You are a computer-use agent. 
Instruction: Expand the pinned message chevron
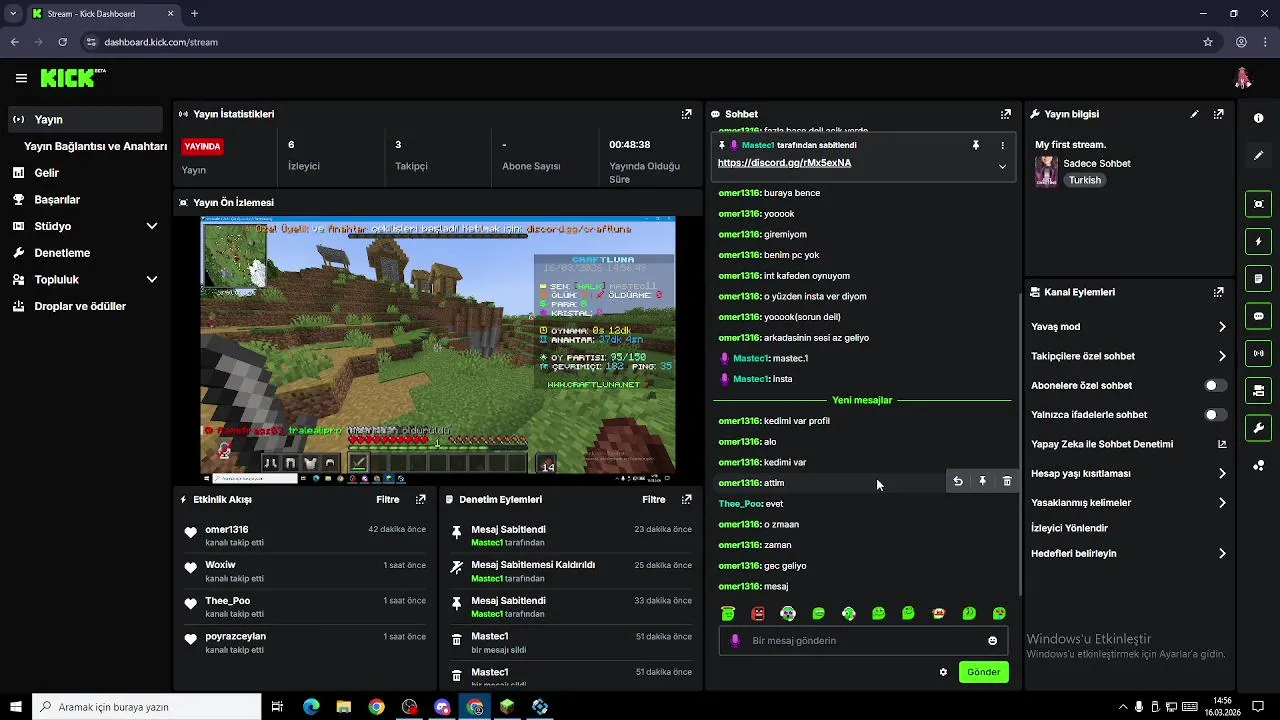pyautogui.click(x=1002, y=166)
